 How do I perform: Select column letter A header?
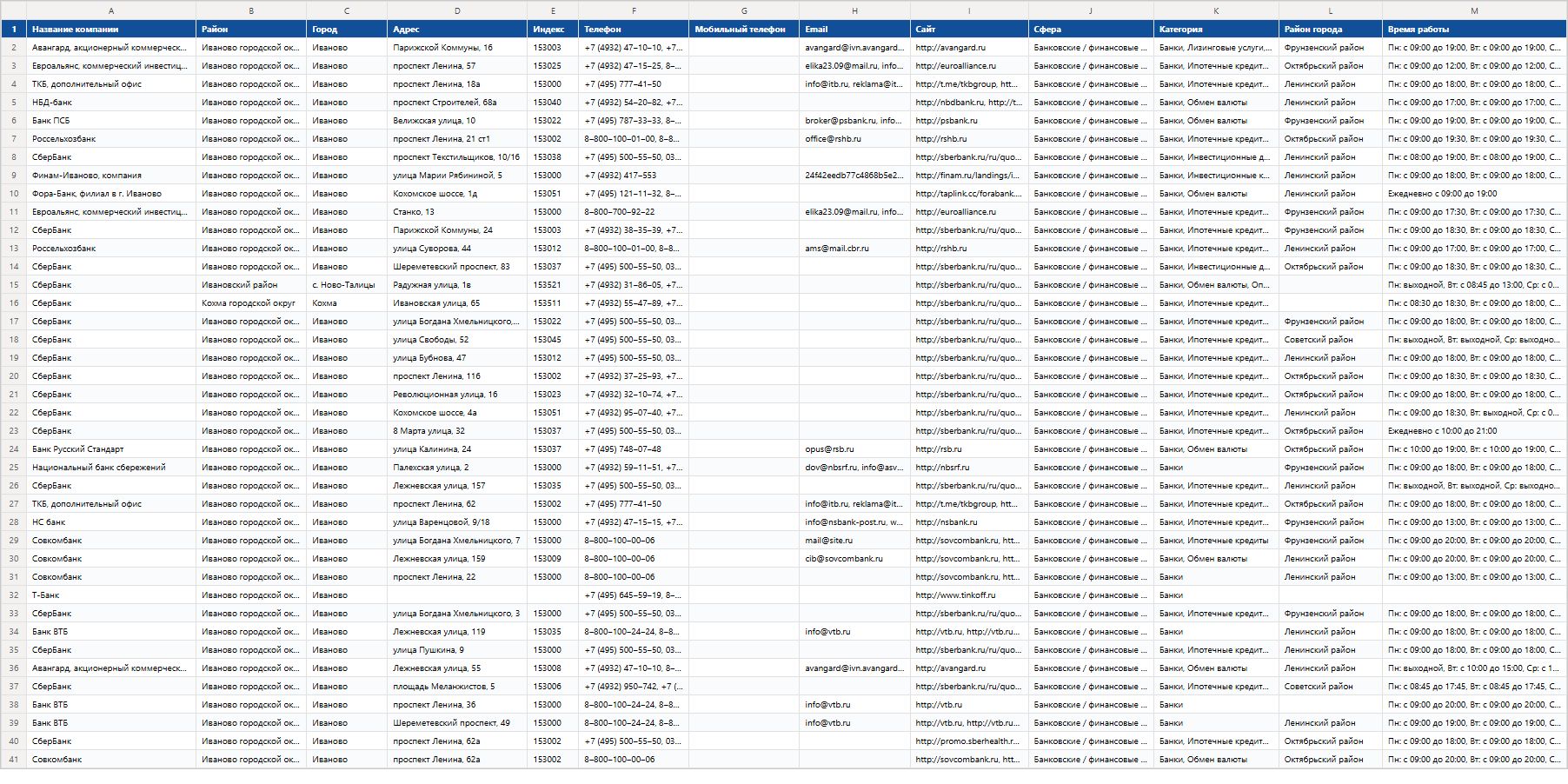click(x=111, y=10)
